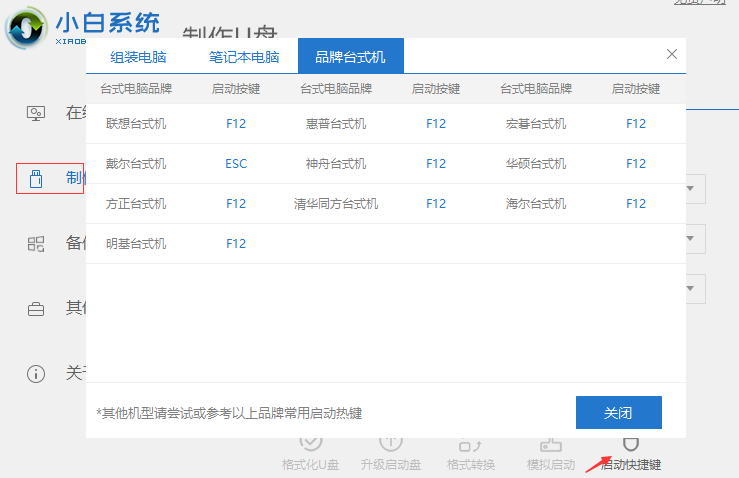This screenshot has width=739, height=478.
Task: Open the About info icon in sidebar
Action: (36, 373)
